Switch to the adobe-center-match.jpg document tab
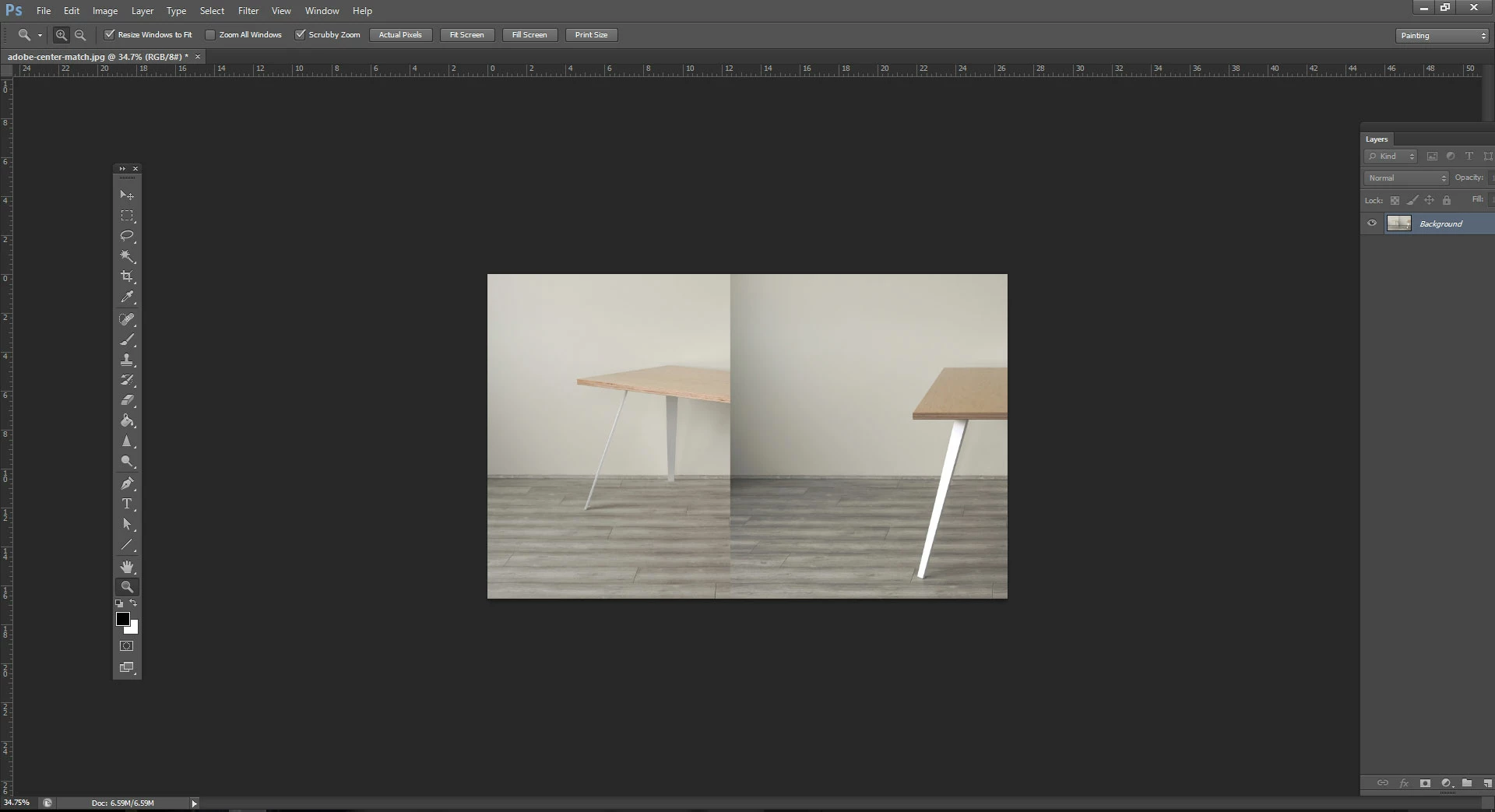 point(98,57)
